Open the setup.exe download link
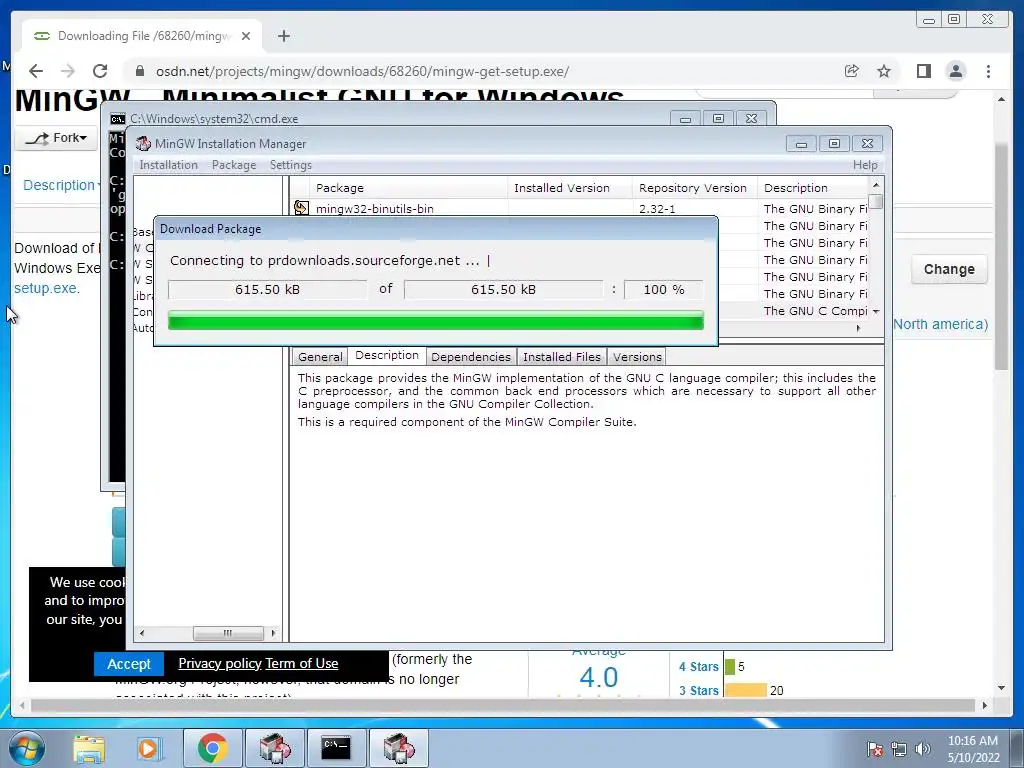Screen dimensions: 1024x768 (46, 288)
